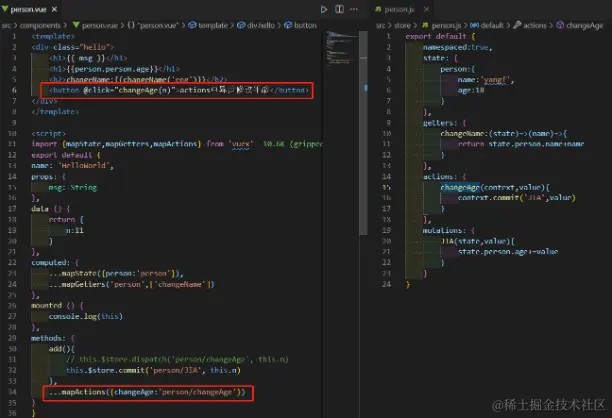Click 'msg: String' prop line
This screenshot has width=612, height=418.
(x=73, y=187)
